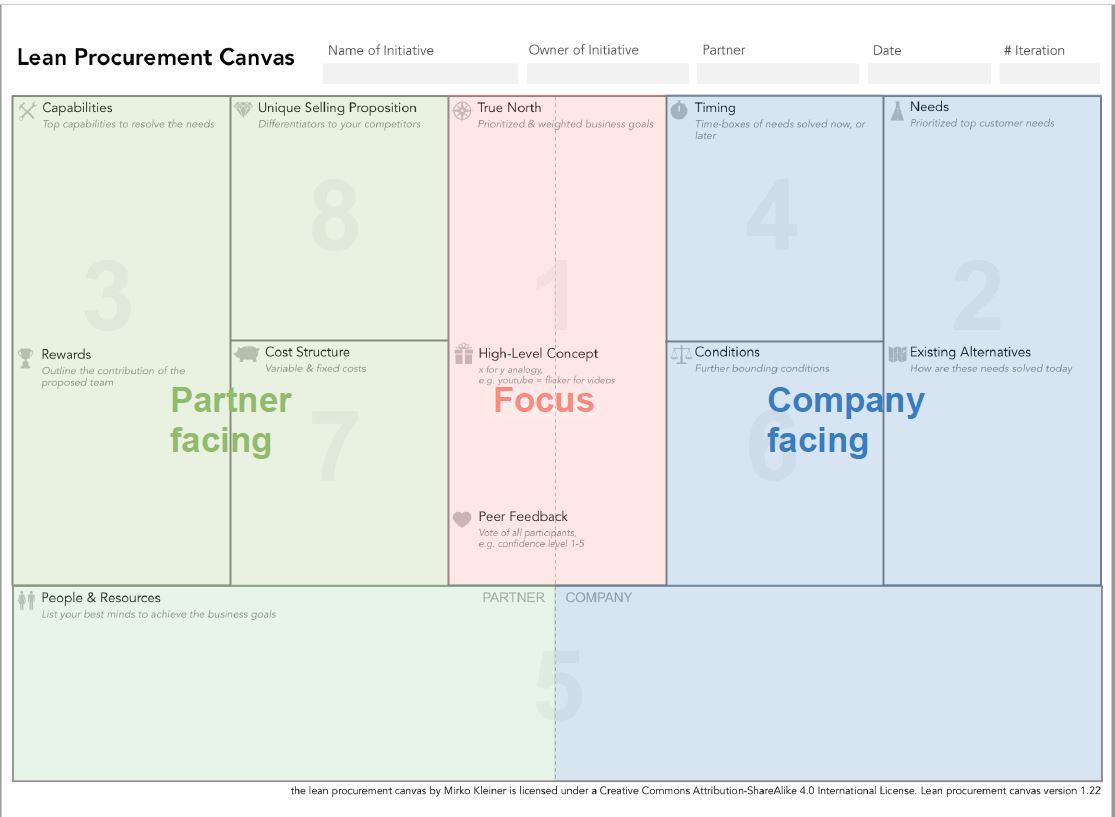Click the Name of Initiative field
1115x817 pixels.
(420, 74)
